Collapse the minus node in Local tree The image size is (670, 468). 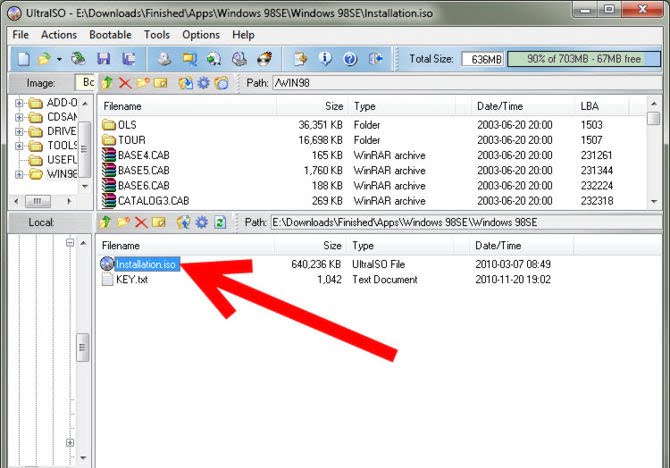pos(69,243)
